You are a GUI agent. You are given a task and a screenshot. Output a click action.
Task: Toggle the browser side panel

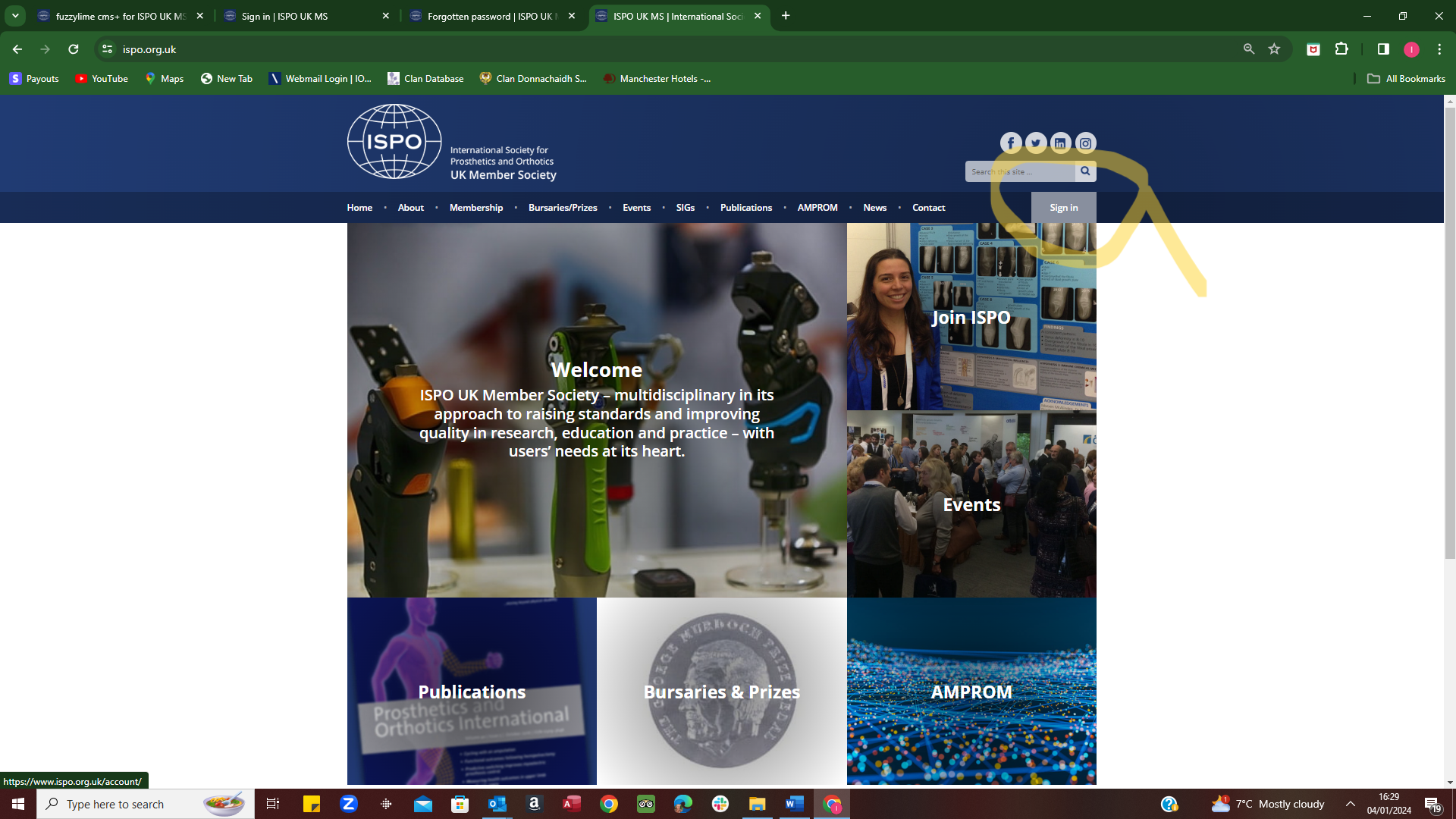1383,49
